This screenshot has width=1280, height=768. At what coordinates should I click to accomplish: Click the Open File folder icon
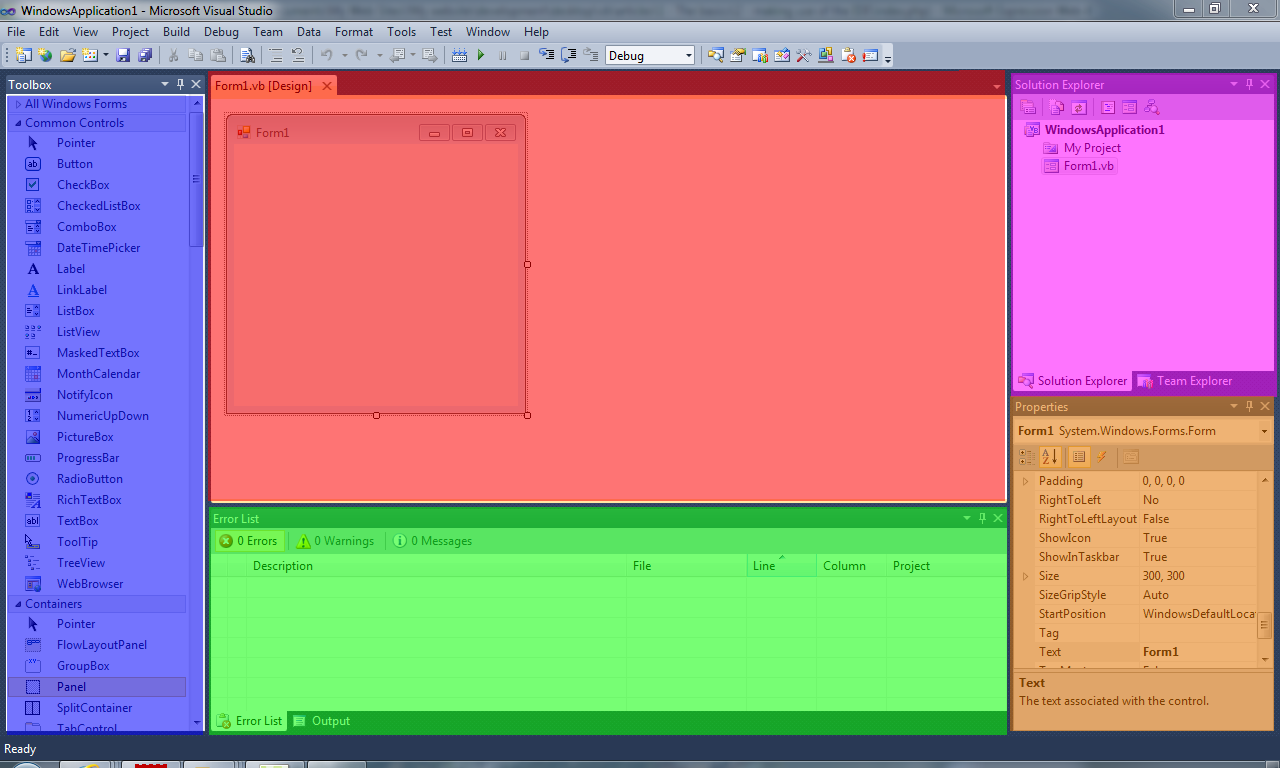click(67, 55)
